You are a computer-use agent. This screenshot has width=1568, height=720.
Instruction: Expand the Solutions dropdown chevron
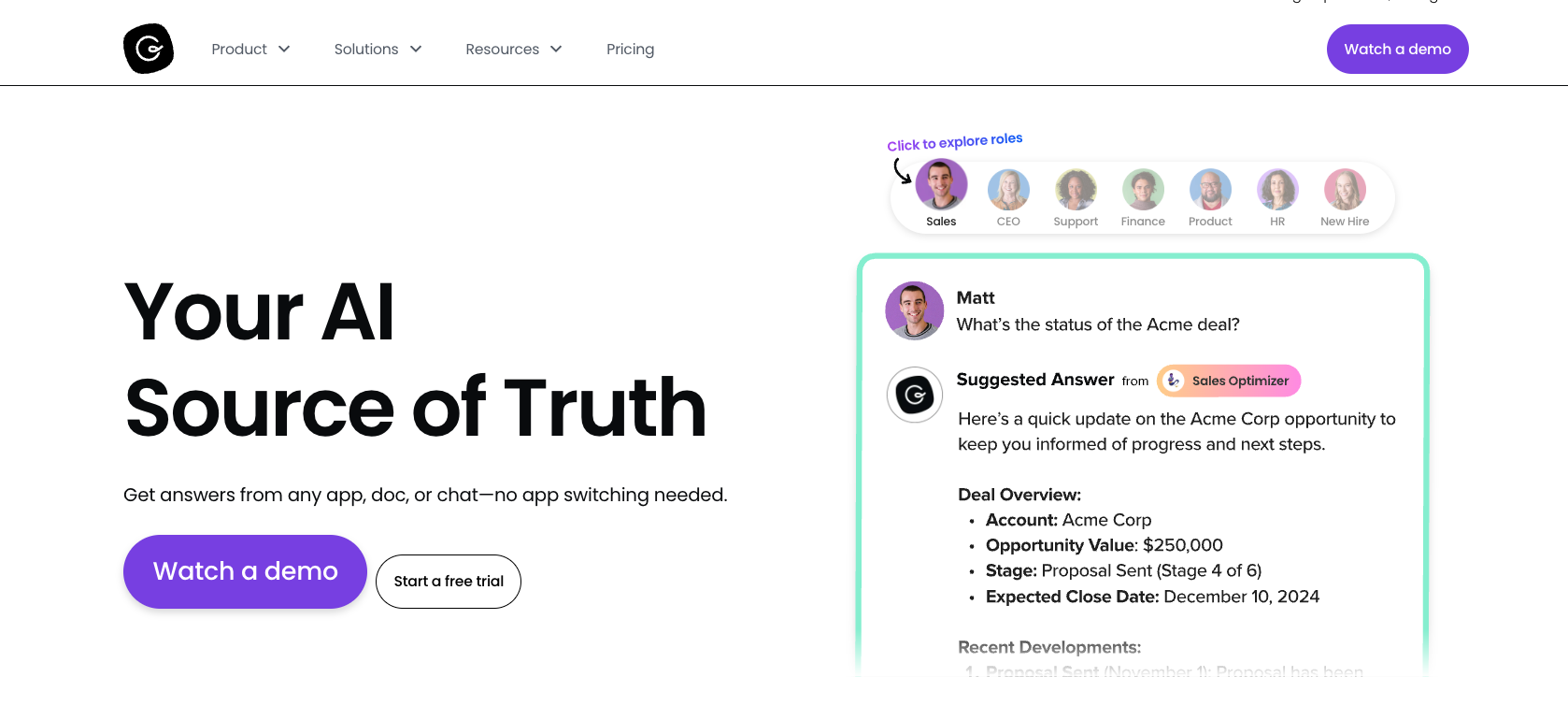pyautogui.click(x=416, y=49)
